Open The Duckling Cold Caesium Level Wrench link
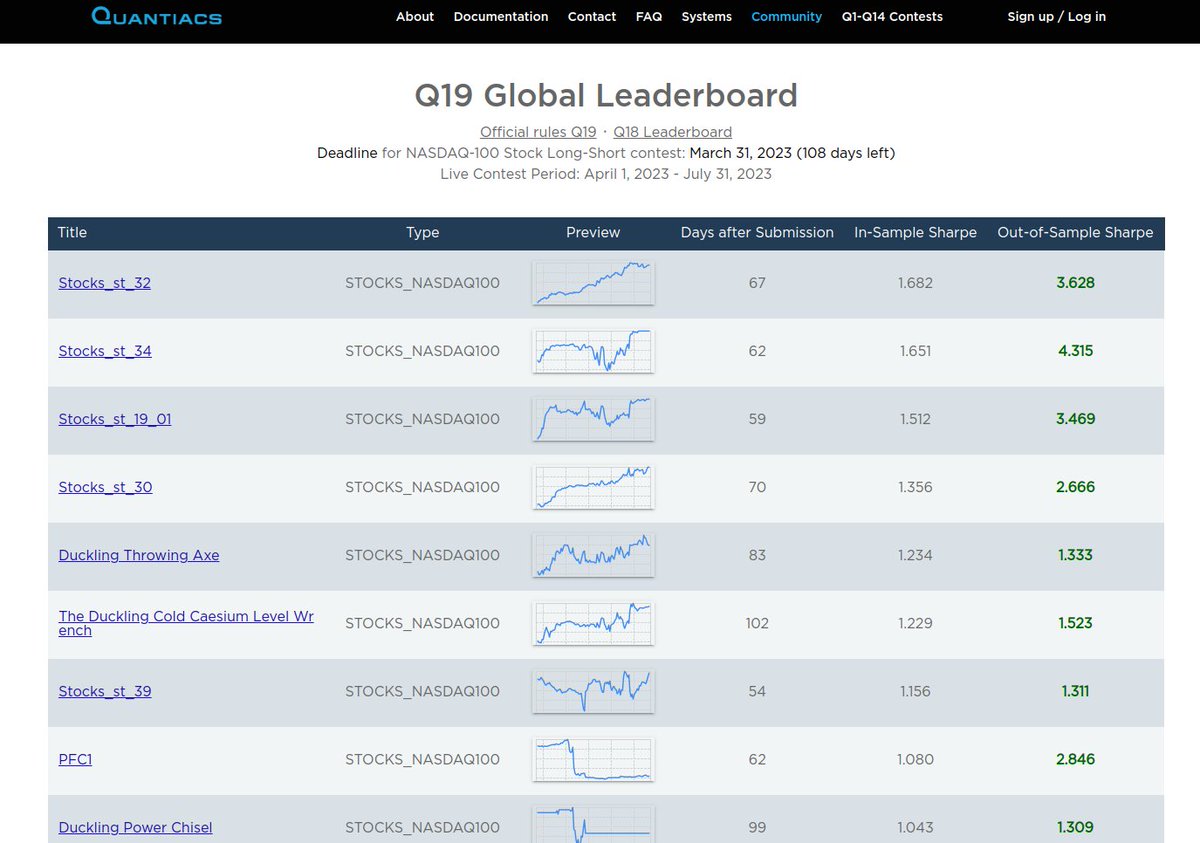 pos(186,623)
